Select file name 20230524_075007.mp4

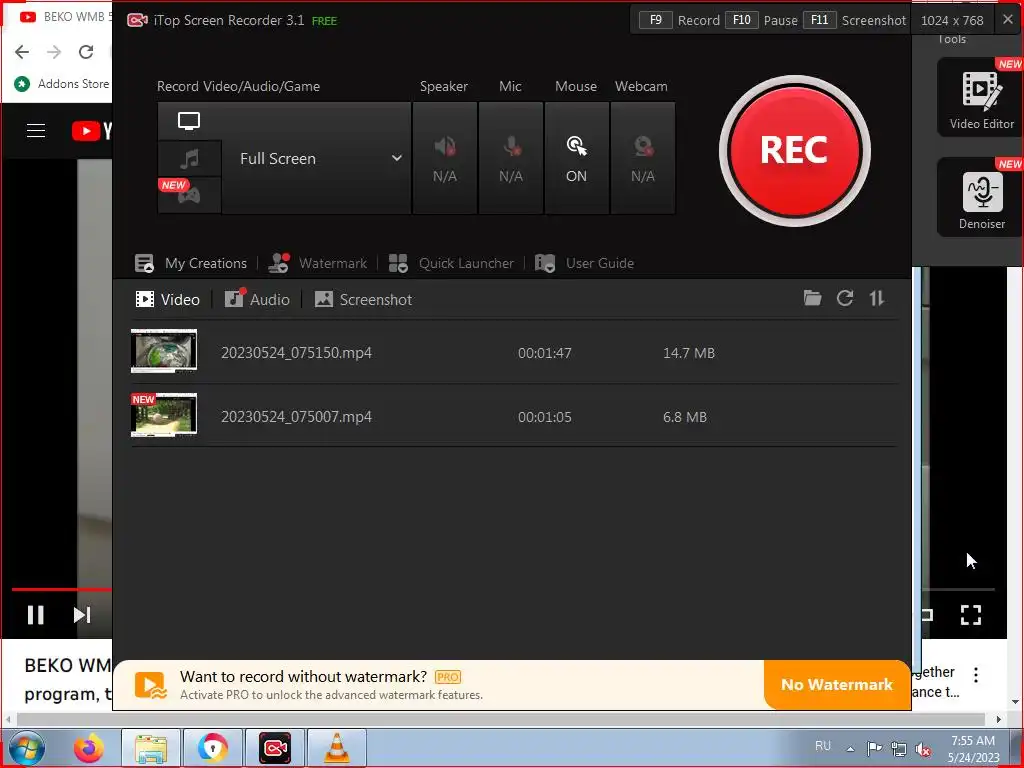296,417
